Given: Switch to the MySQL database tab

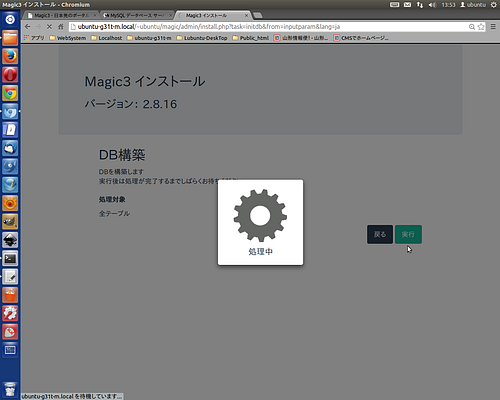Looking at the screenshot, I should point(137,15).
